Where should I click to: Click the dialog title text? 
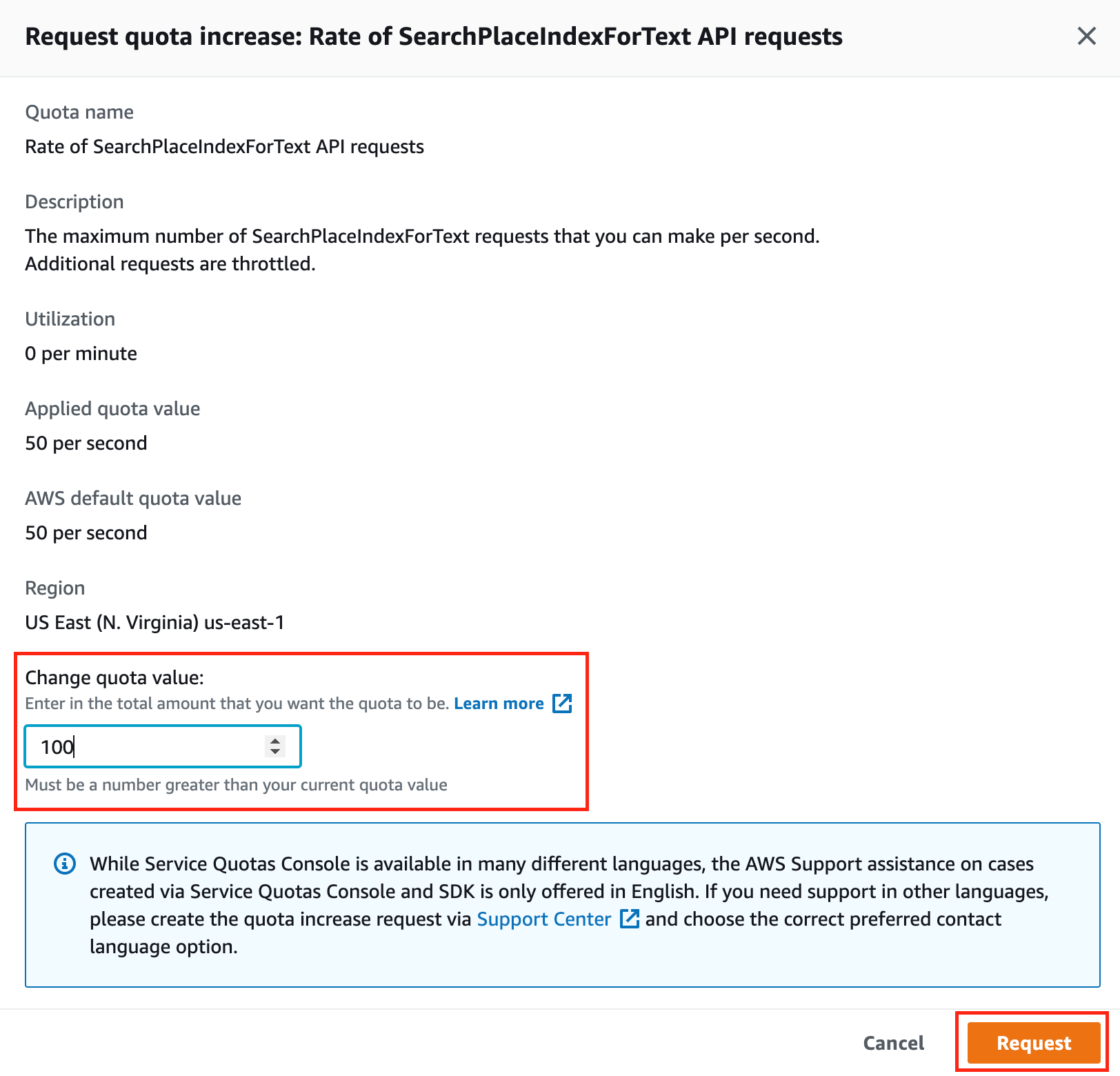433,36
